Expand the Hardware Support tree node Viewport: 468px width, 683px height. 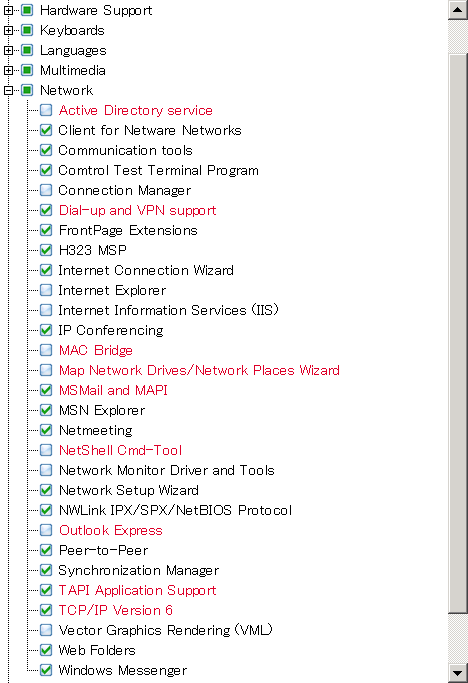tap(8, 10)
